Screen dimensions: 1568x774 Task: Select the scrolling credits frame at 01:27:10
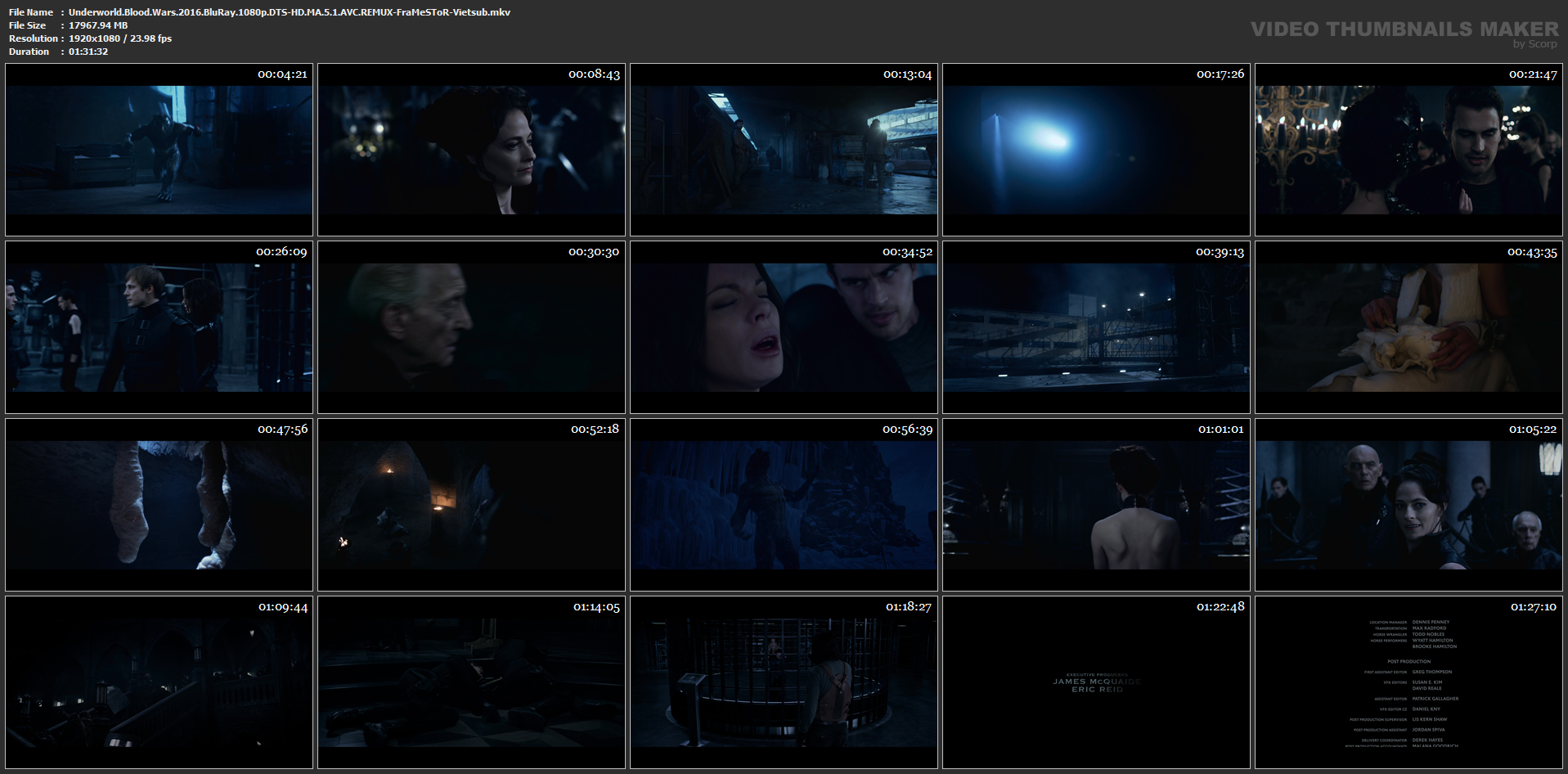pyautogui.click(x=1409, y=682)
